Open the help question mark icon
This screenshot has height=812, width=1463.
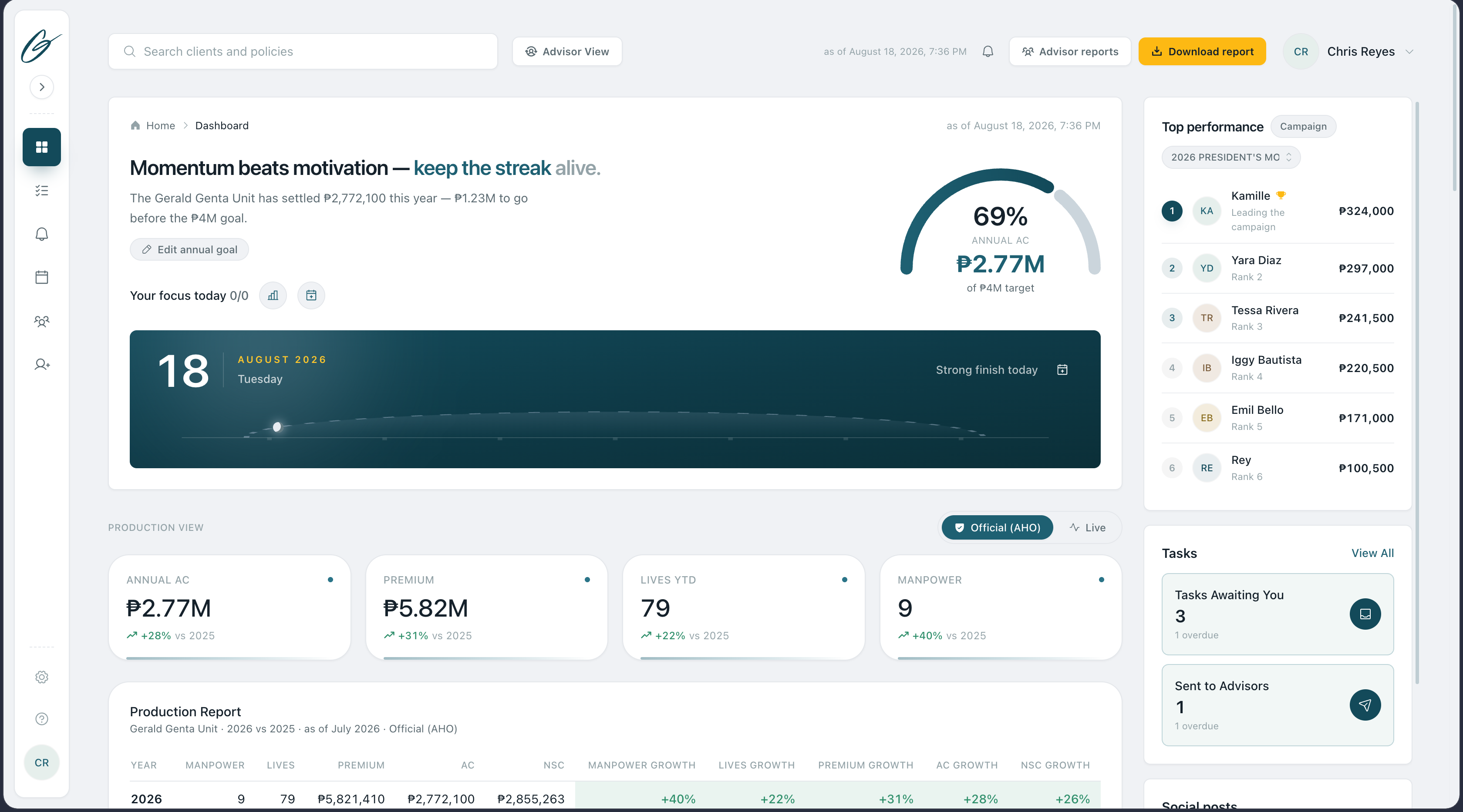(x=41, y=719)
